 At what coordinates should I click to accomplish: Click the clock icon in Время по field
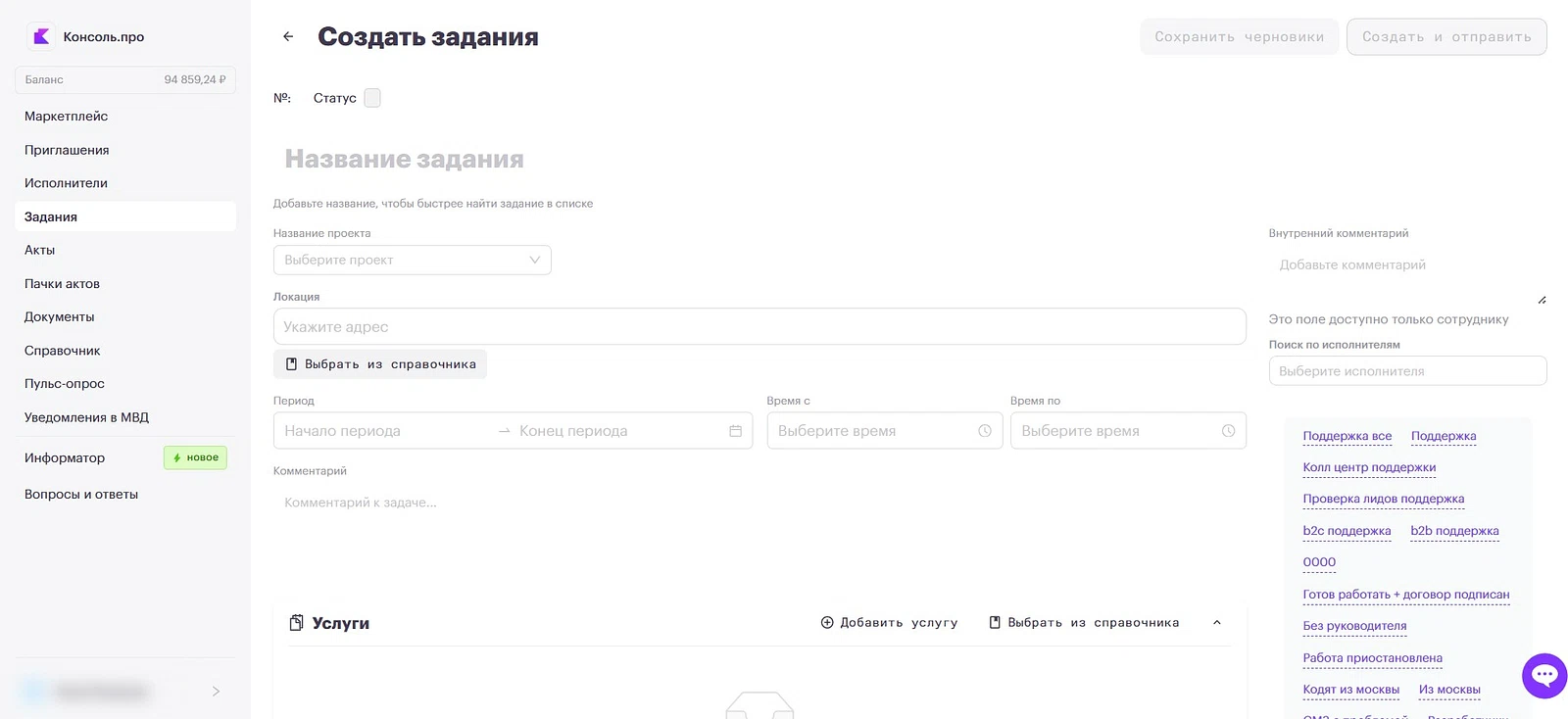(x=1228, y=431)
